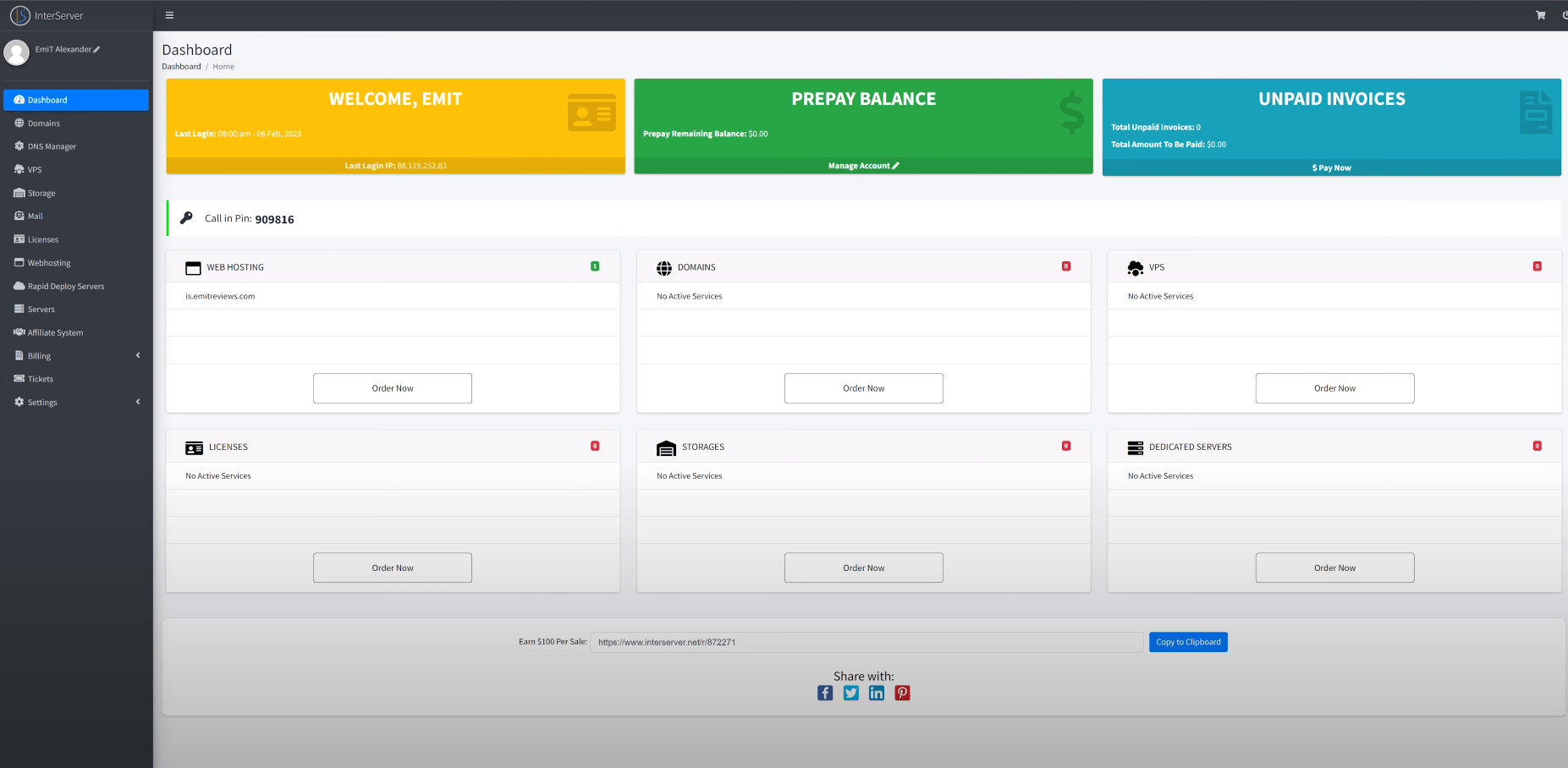Click the Licenses card ID icon

pyautogui.click(x=194, y=447)
